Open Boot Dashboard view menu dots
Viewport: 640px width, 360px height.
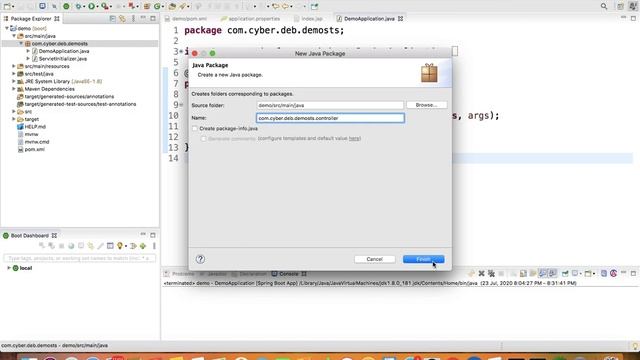(x=154, y=246)
